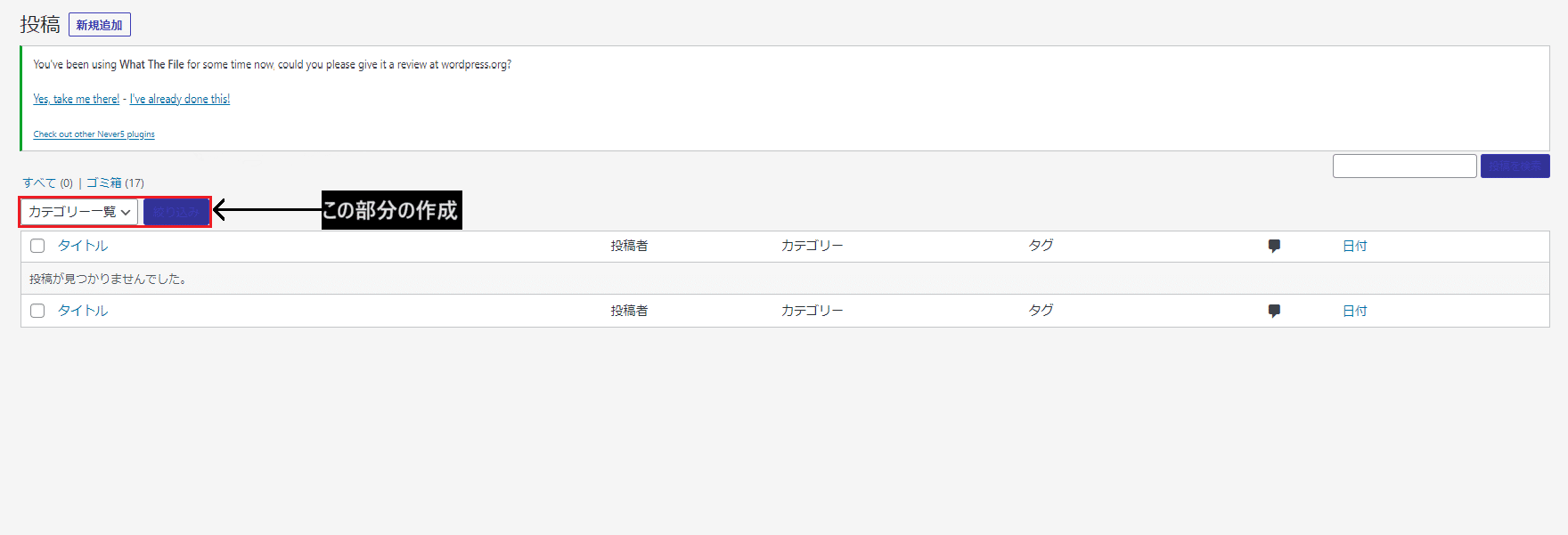The width and height of the screenshot is (1568, 535).
Task: Follow the "Yes, take me there!" link
Action: pos(77,99)
